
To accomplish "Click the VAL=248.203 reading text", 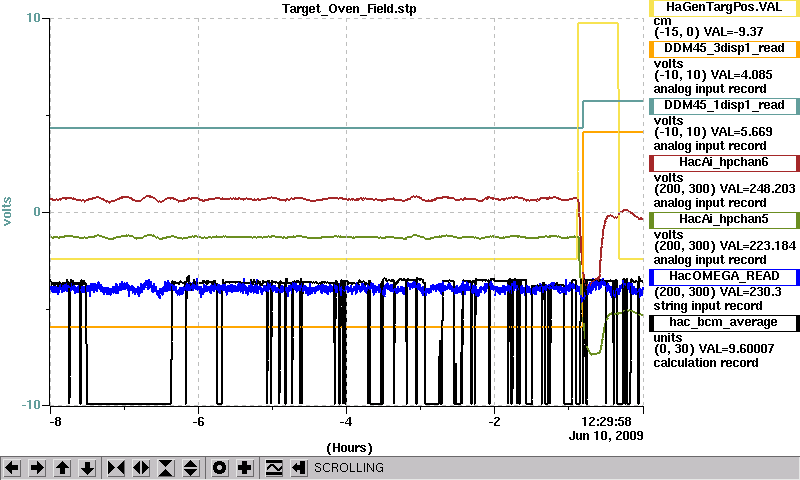I will [758, 189].
